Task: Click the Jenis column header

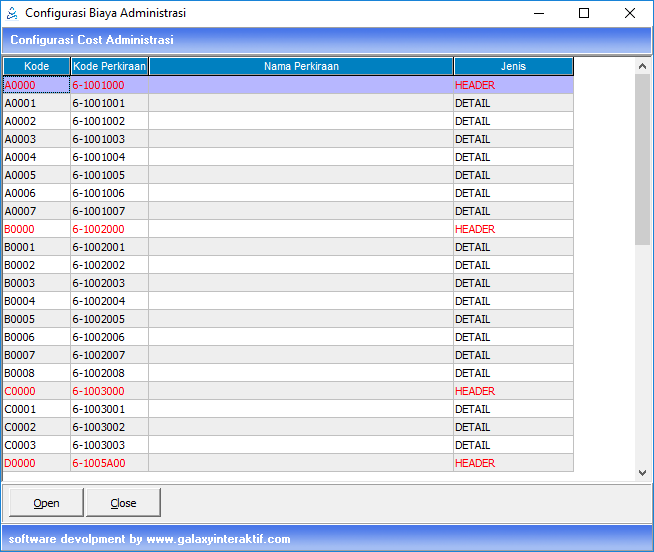Action: click(x=513, y=66)
